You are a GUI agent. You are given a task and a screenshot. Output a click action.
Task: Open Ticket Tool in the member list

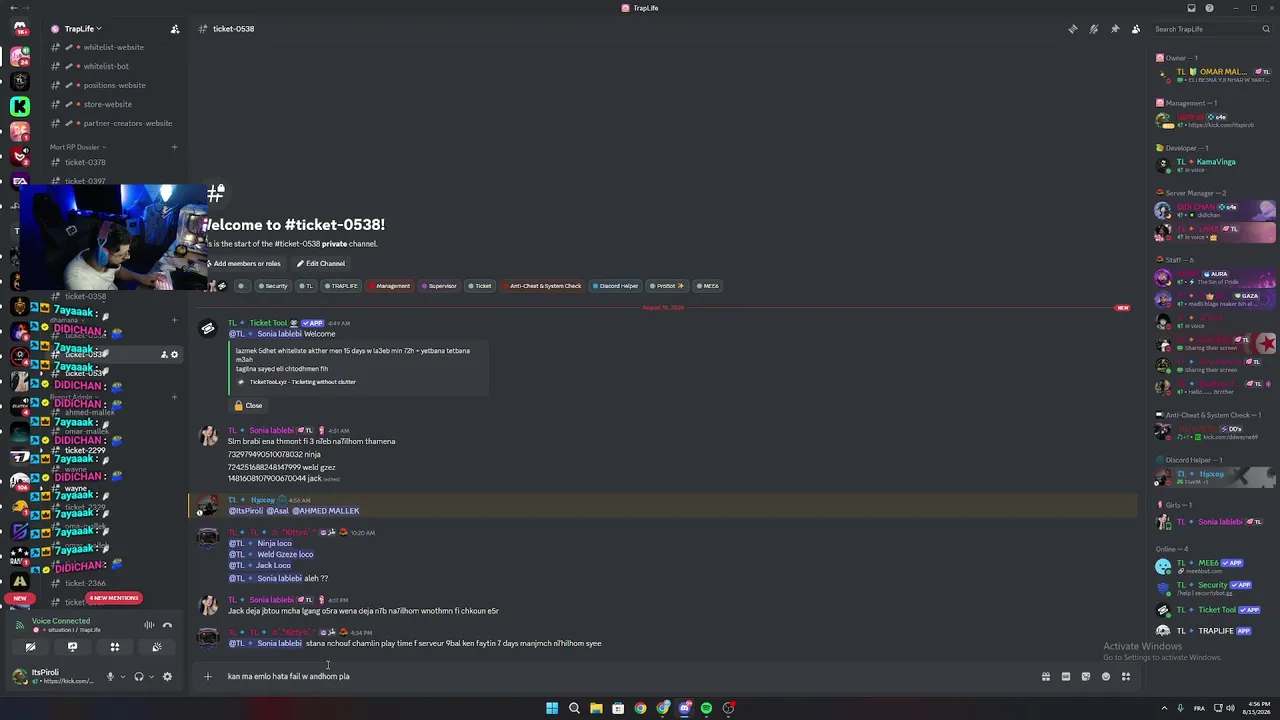pyautogui.click(x=1215, y=610)
